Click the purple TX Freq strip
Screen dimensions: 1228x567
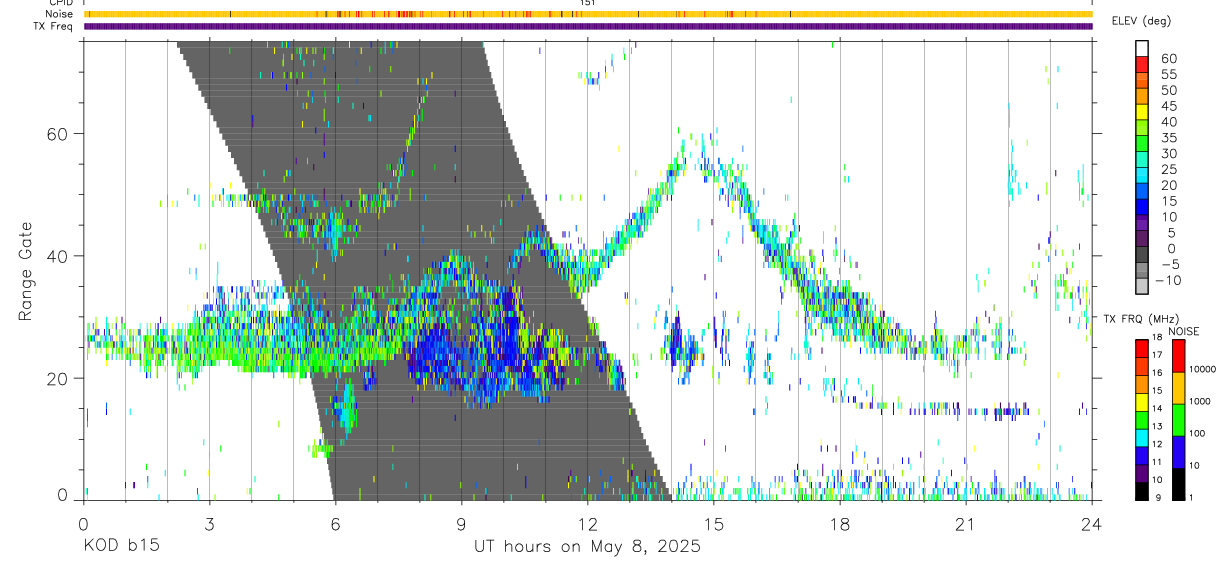(x=588, y=26)
